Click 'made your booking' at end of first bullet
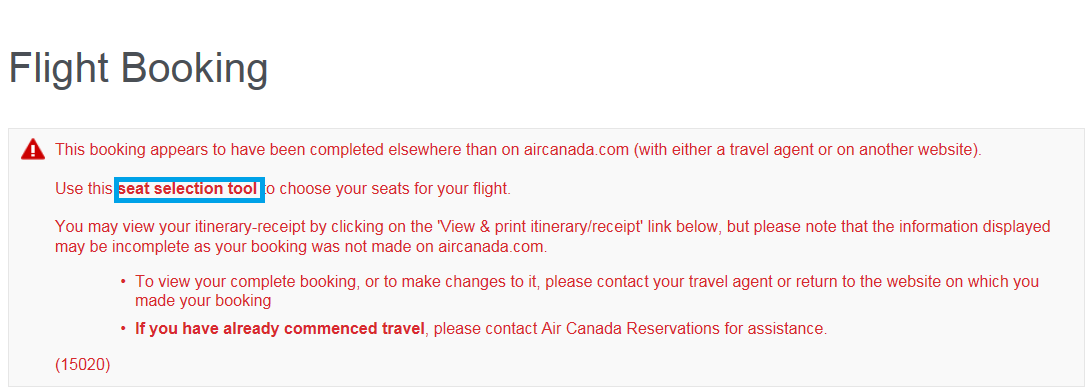 click(x=203, y=301)
